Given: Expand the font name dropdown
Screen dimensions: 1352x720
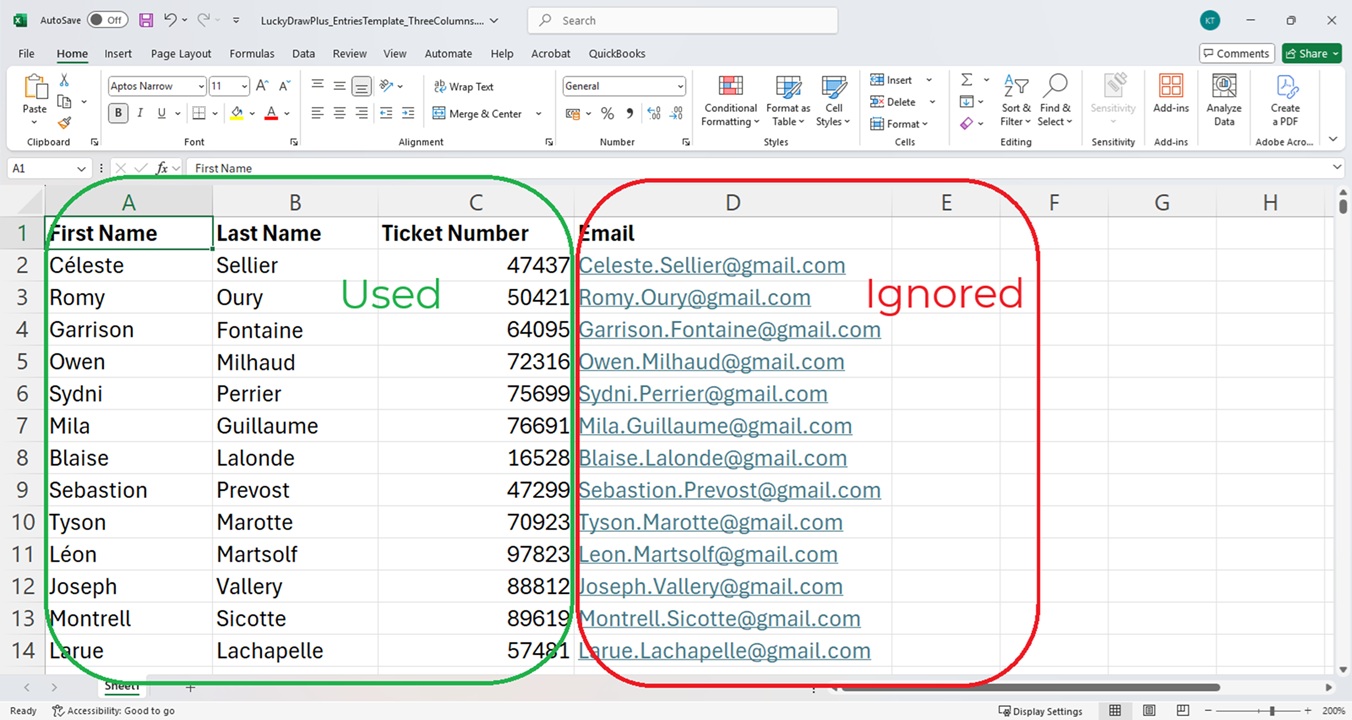Looking at the screenshot, I should (x=201, y=87).
